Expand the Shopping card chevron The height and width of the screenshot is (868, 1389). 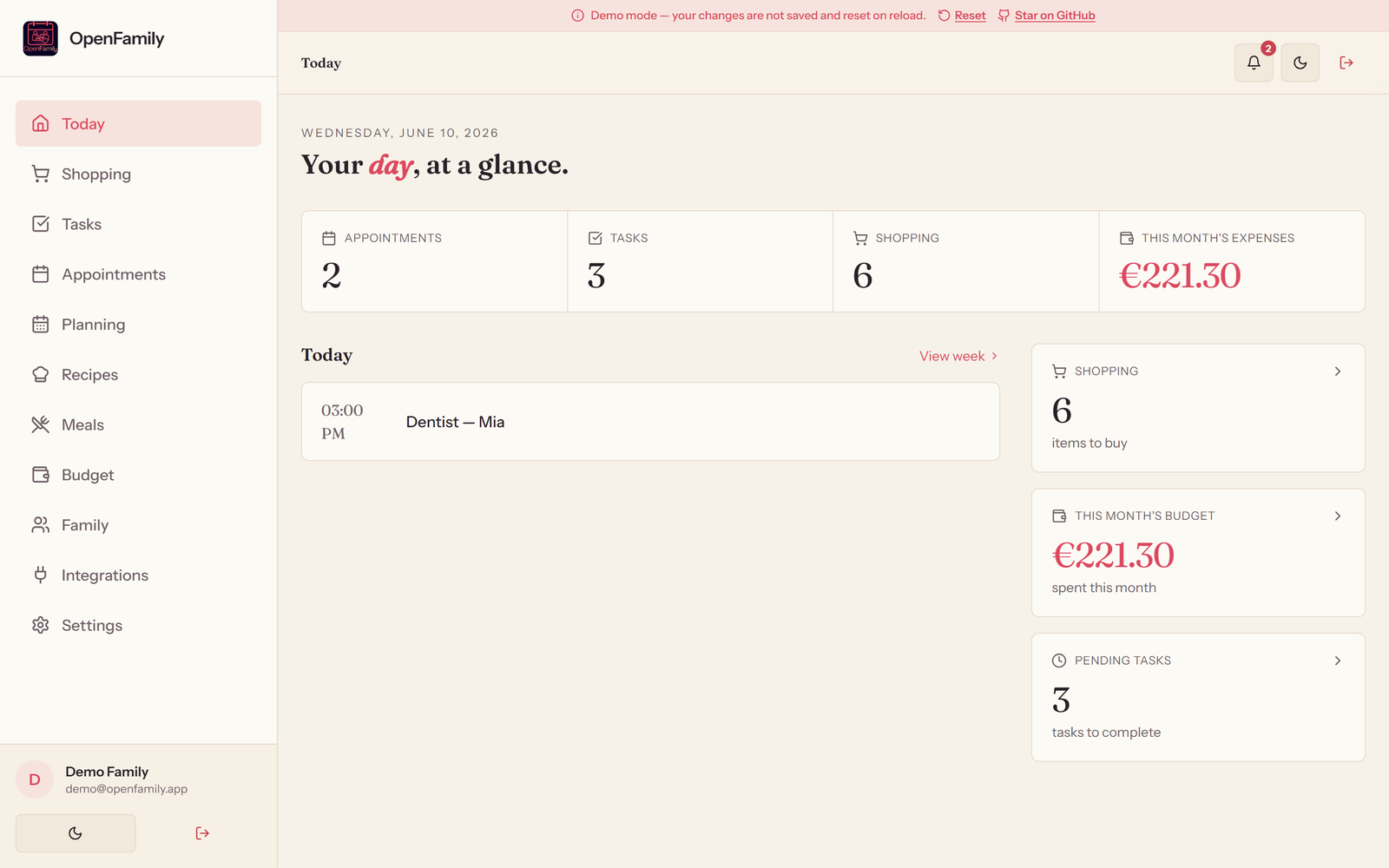coord(1338,372)
